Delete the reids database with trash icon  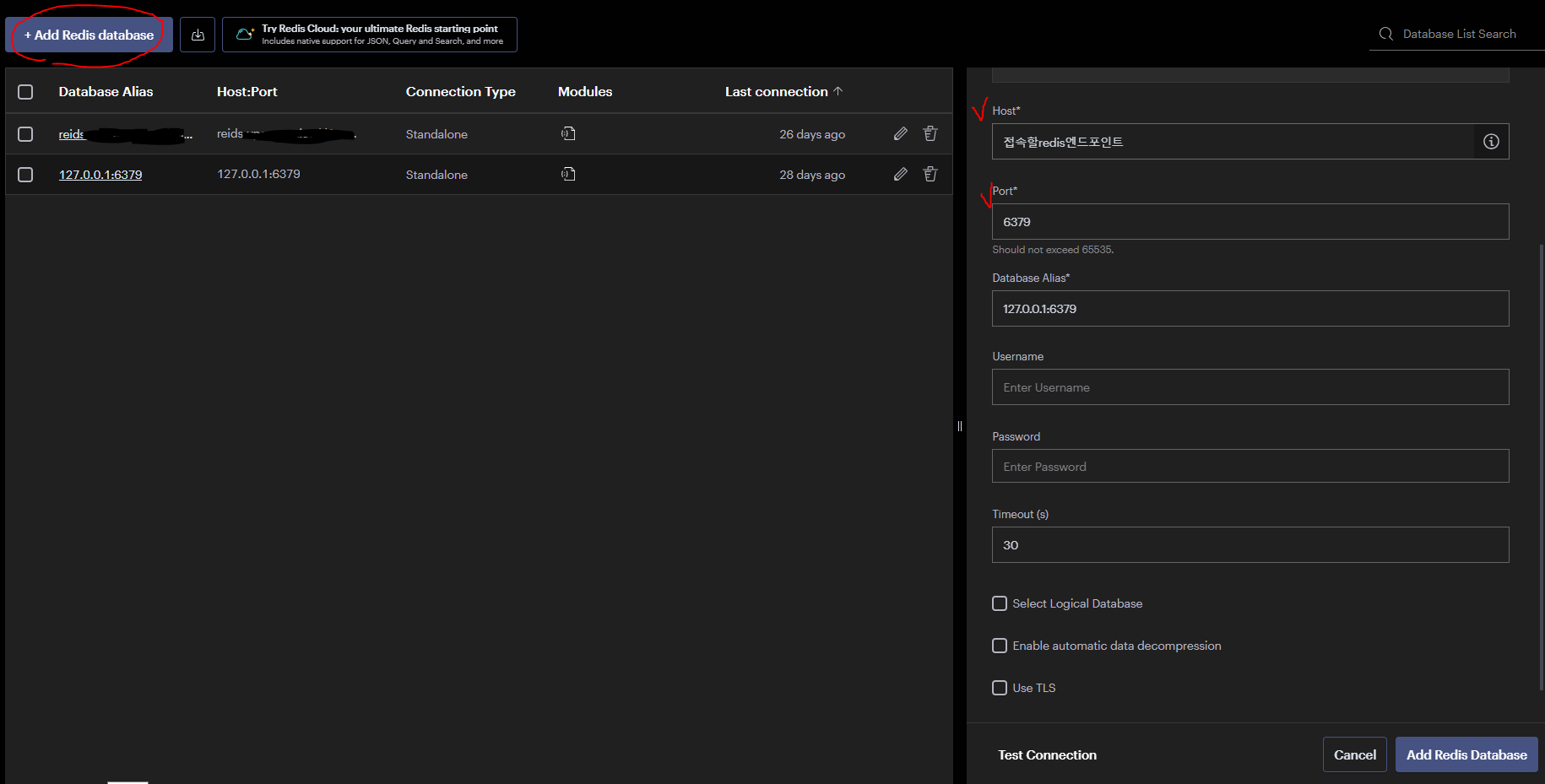930,133
